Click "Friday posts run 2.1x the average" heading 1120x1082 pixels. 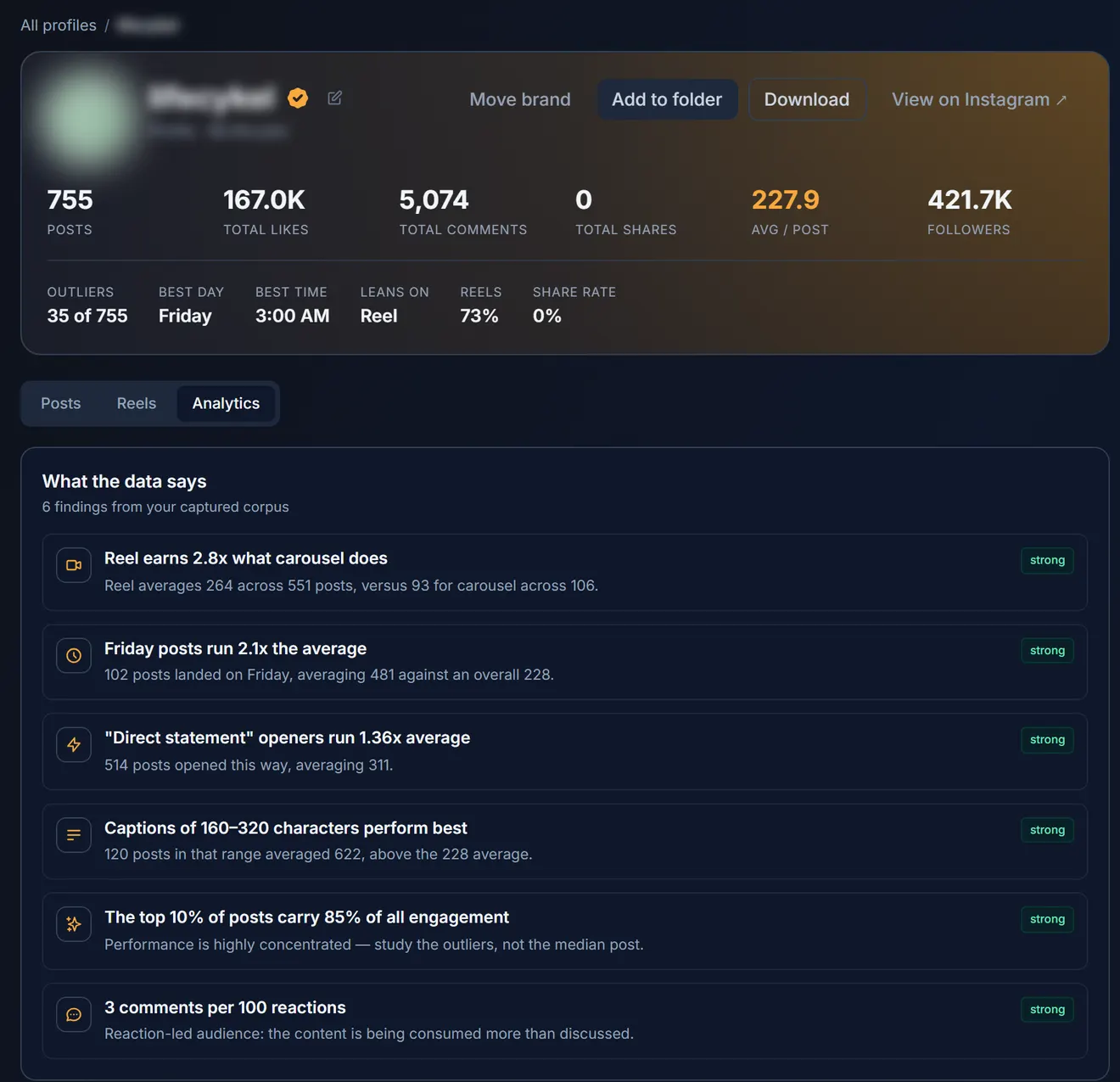235,648
